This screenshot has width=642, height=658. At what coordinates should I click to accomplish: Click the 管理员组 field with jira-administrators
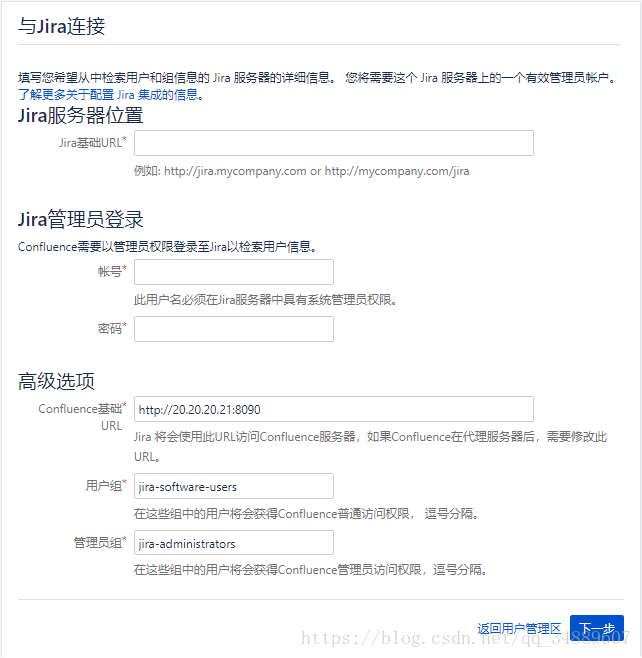[x=234, y=543]
